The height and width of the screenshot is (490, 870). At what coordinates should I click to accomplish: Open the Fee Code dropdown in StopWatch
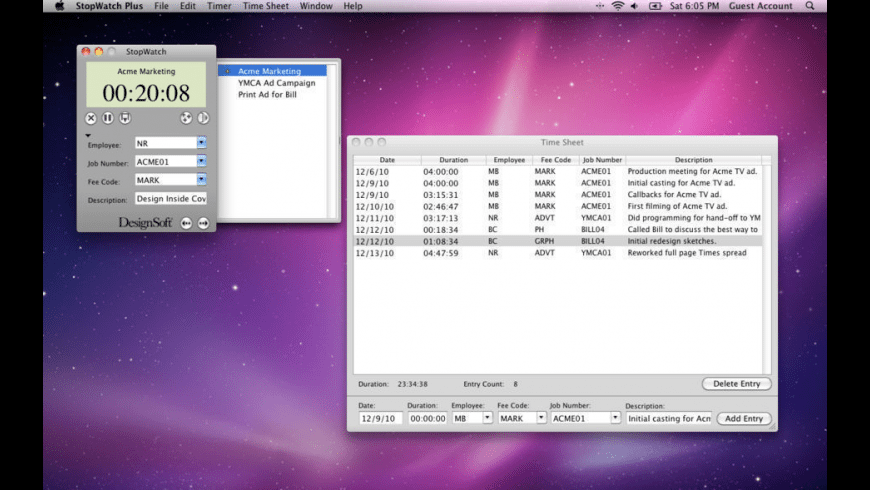point(201,180)
